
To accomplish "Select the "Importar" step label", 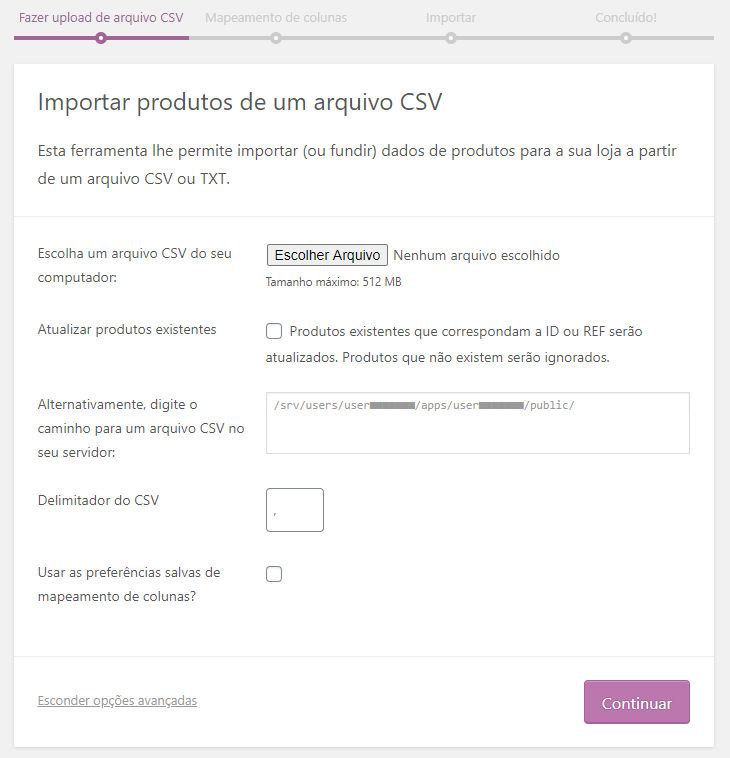I will 451,17.
